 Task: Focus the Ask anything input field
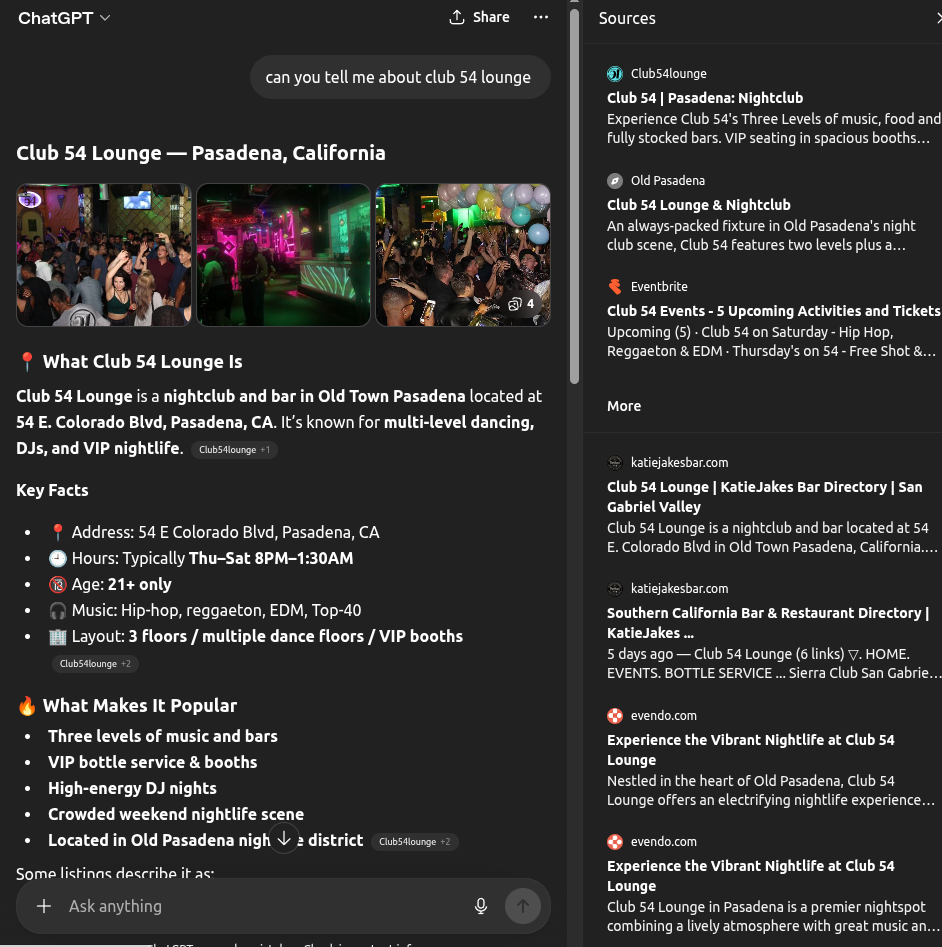[266, 906]
